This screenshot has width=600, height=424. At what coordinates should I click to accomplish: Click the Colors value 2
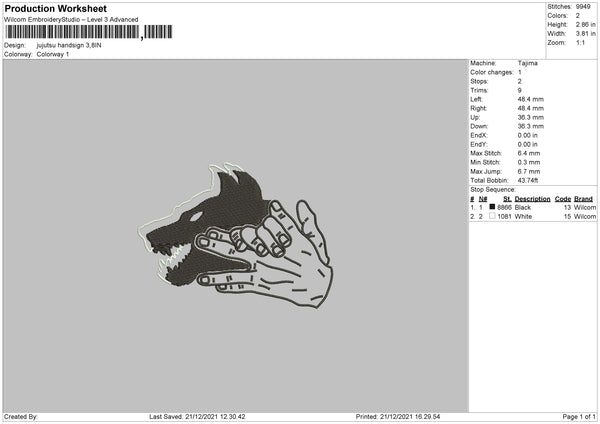pyautogui.click(x=578, y=16)
